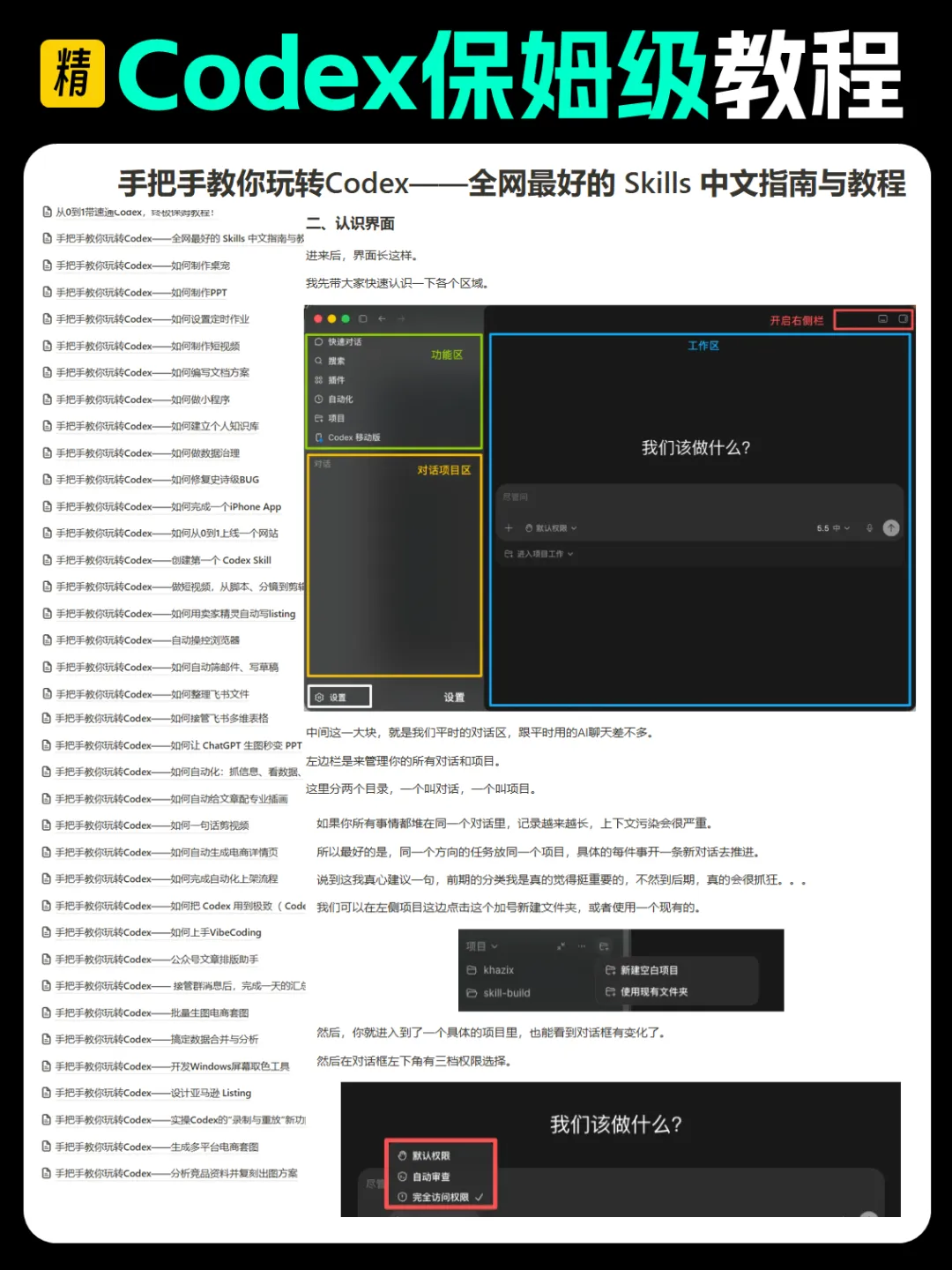Click the plus icon in the prompt box

click(509, 528)
